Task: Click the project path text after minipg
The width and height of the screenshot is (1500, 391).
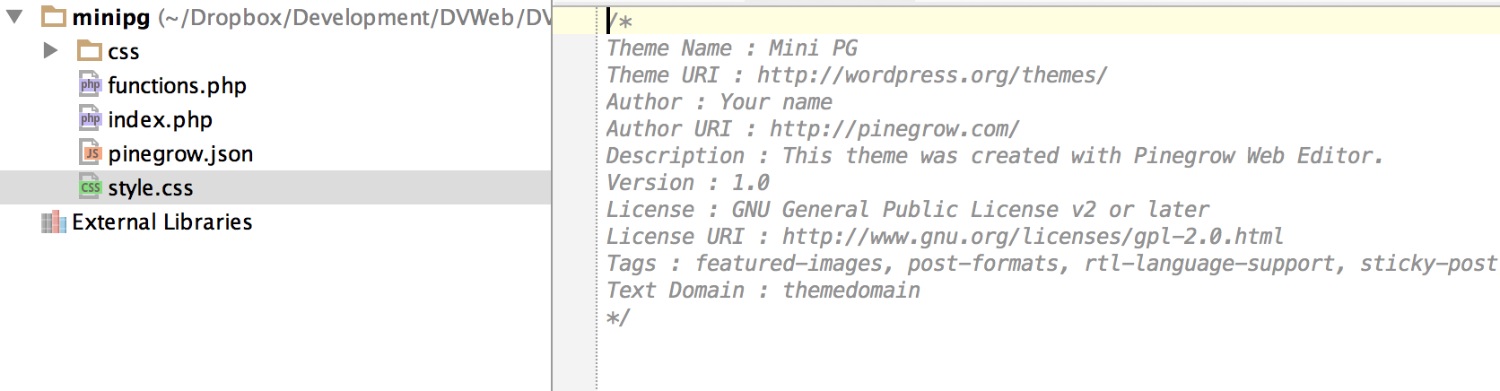Action: (354, 17)
